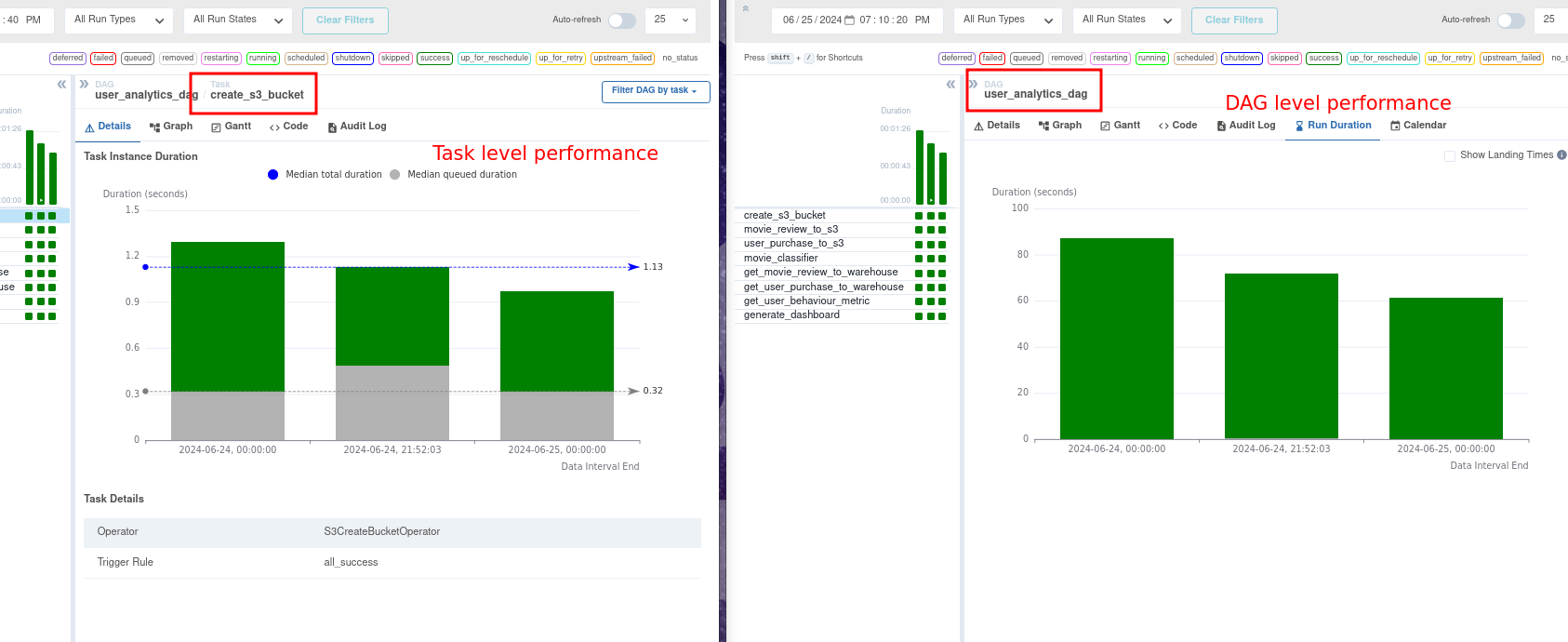Click the Calendar tab's calendar icon
Viewport: 1568px width, 642px height.
click(x=1395, y=126)
